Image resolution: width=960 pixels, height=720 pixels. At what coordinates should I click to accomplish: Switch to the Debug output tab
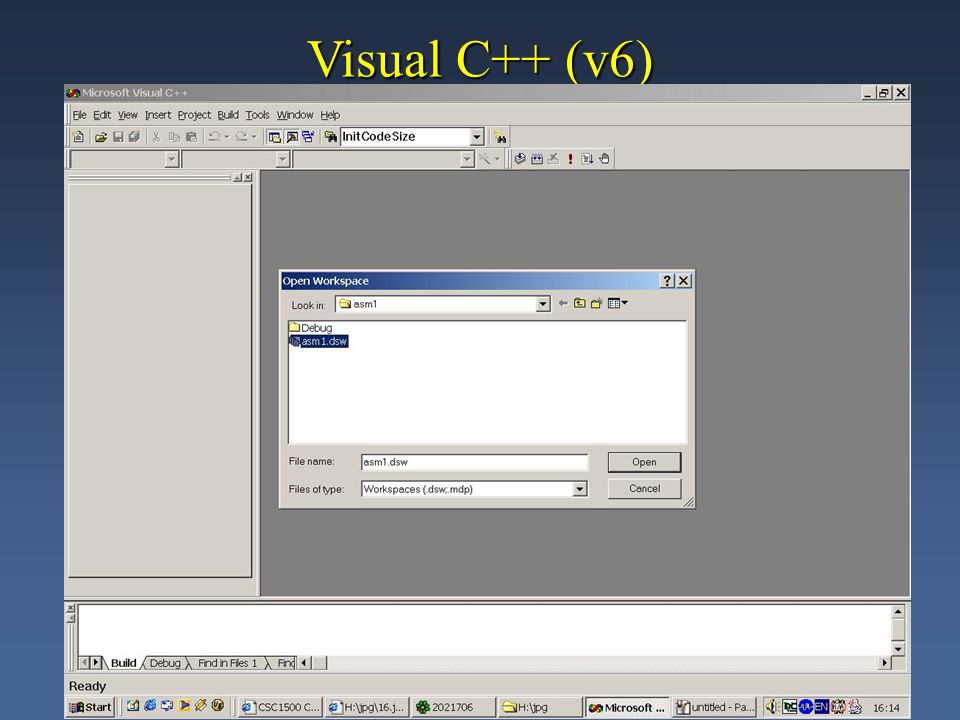165,663
